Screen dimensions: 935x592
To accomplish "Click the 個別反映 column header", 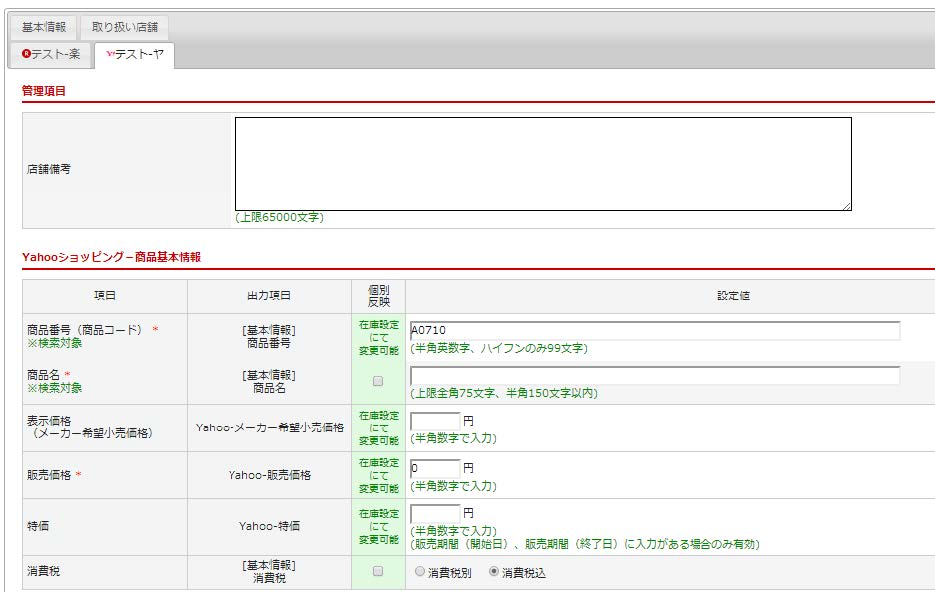I will click(378, 296).
